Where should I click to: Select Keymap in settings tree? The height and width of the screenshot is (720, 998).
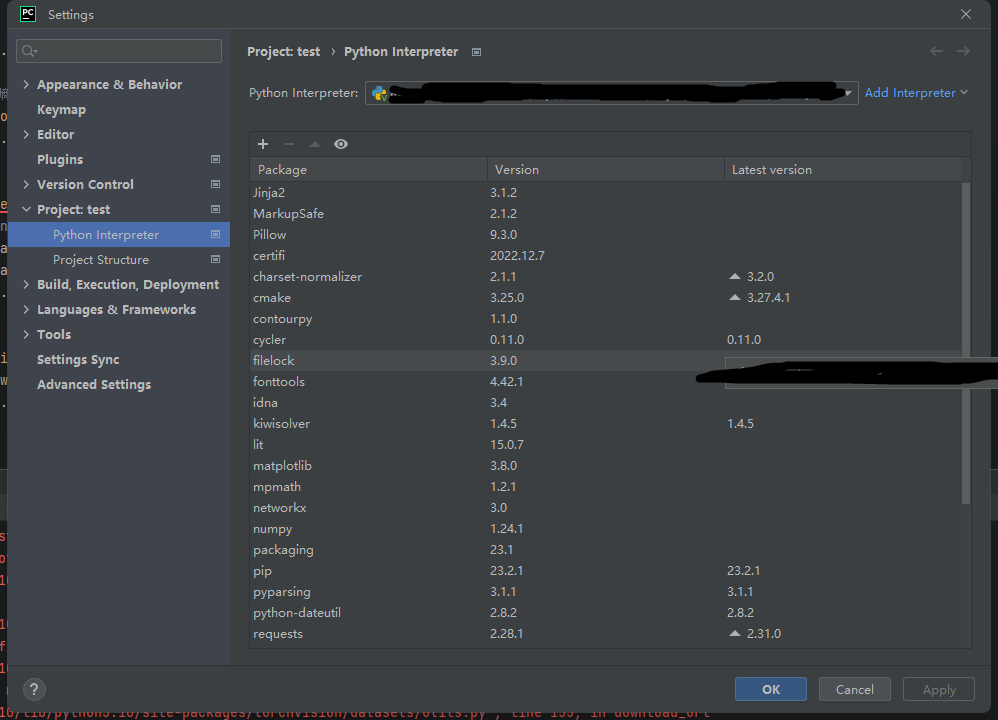coord(61,109)
